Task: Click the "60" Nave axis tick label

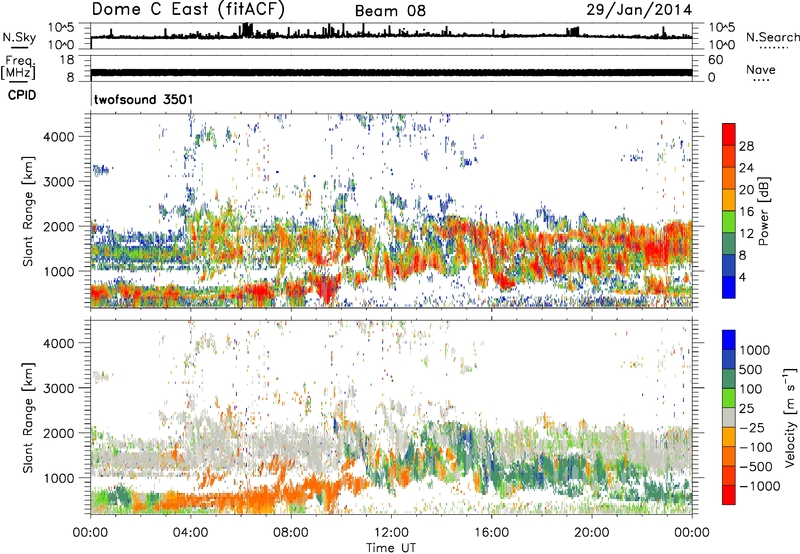Action: coord(715,60)
